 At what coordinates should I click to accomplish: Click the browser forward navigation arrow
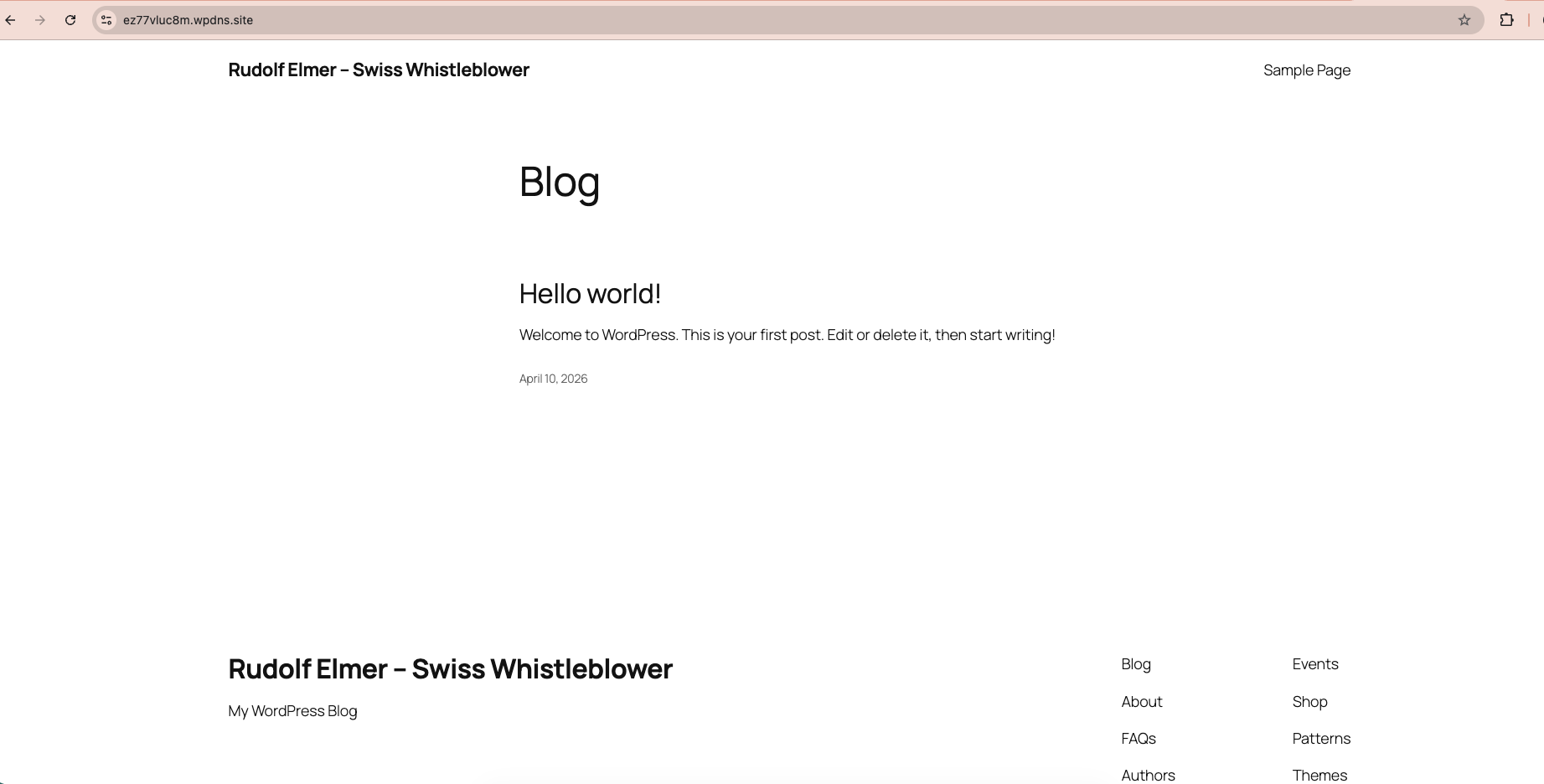40,20
